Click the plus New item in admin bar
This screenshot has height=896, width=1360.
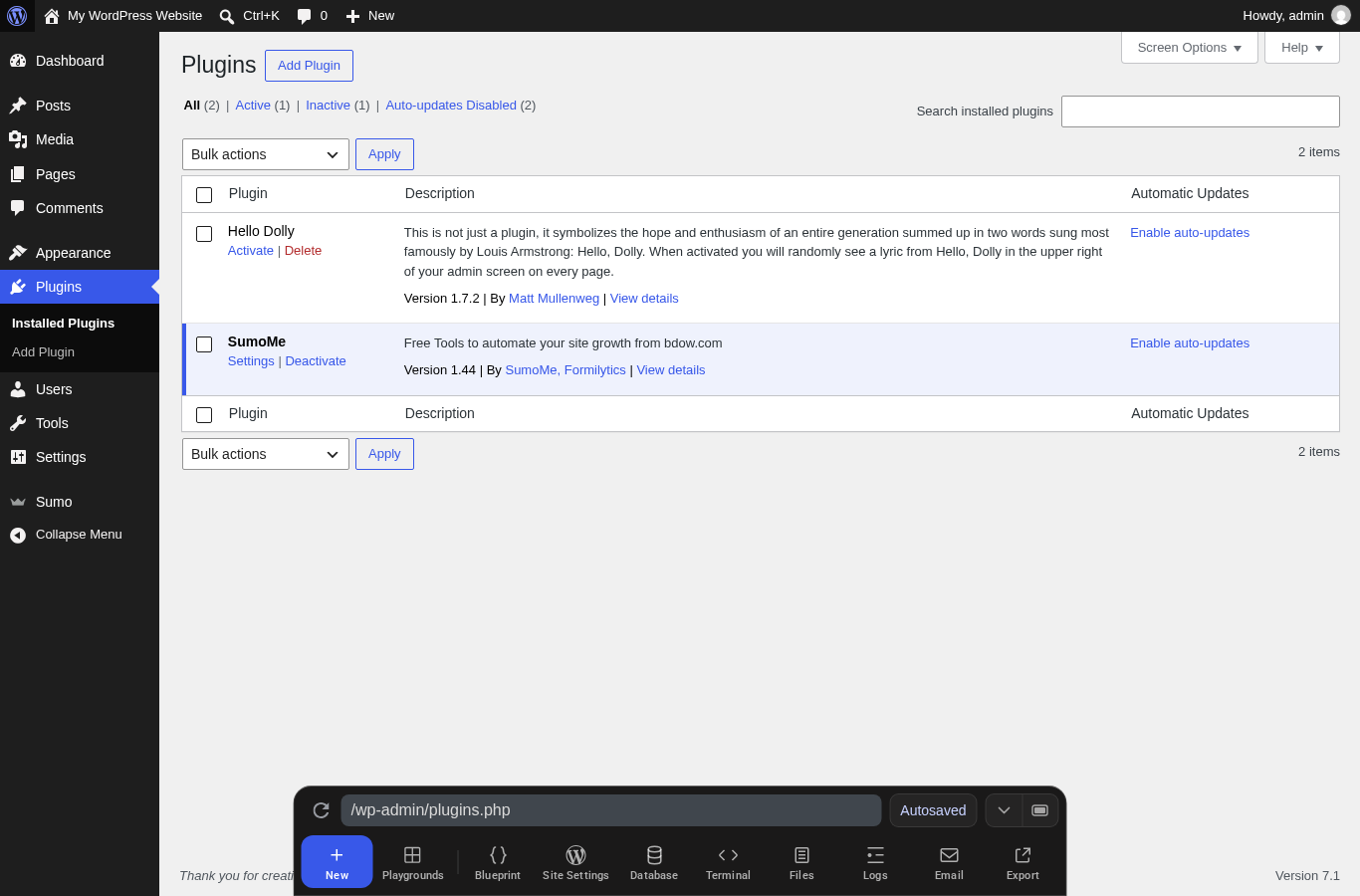pyautogui.click(x=369, y=16)
